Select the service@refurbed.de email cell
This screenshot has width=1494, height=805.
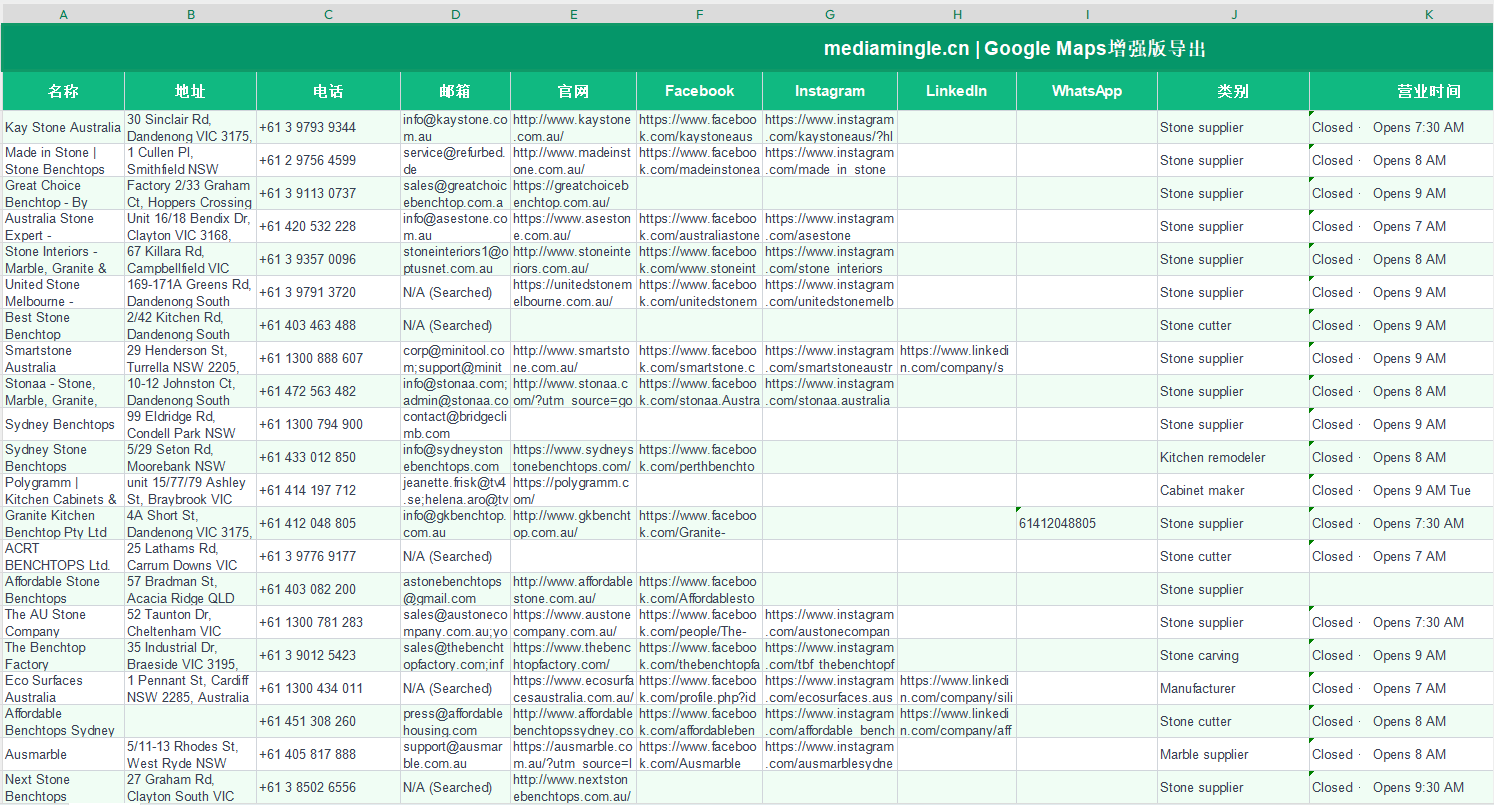455,160
